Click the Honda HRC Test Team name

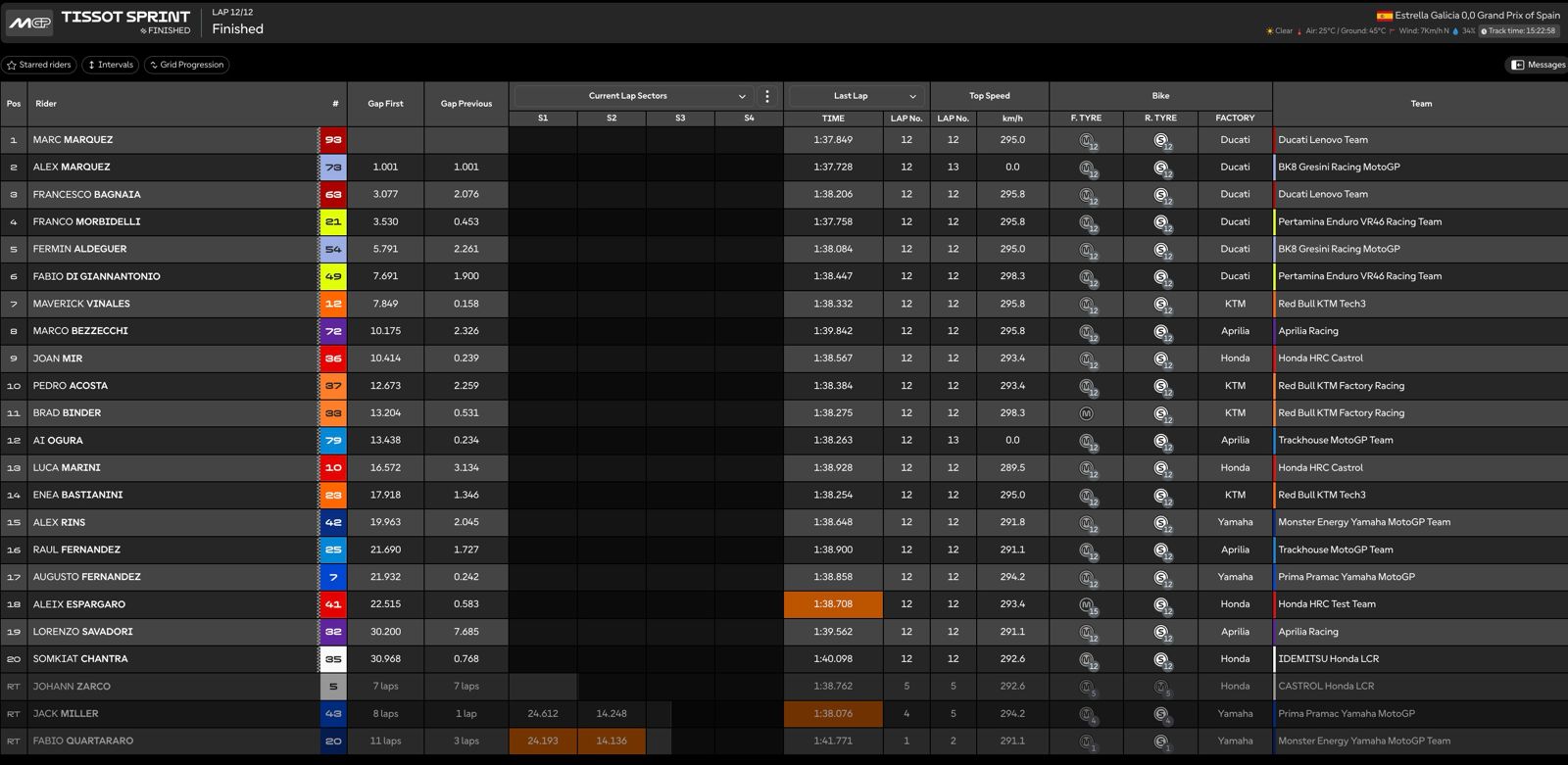(1327, 604)
